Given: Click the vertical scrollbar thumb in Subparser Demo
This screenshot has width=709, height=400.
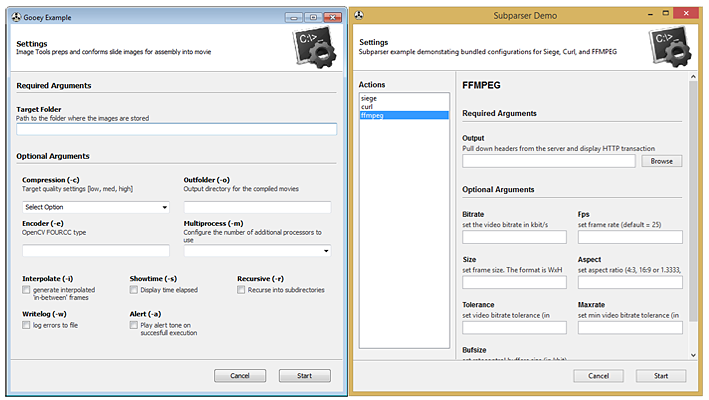Looking at the screenshot, I should [x=693, y=202].
